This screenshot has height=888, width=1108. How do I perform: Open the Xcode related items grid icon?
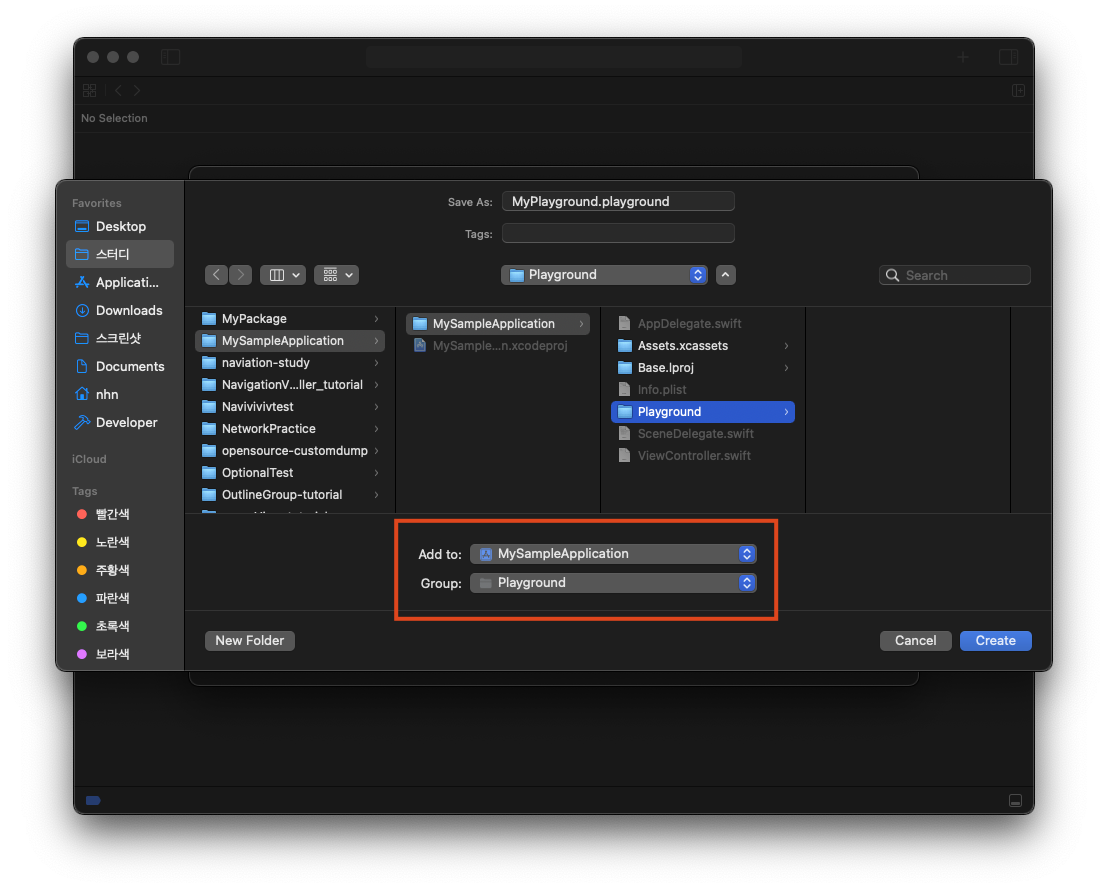pyautogui.click(x=89, y=90)
